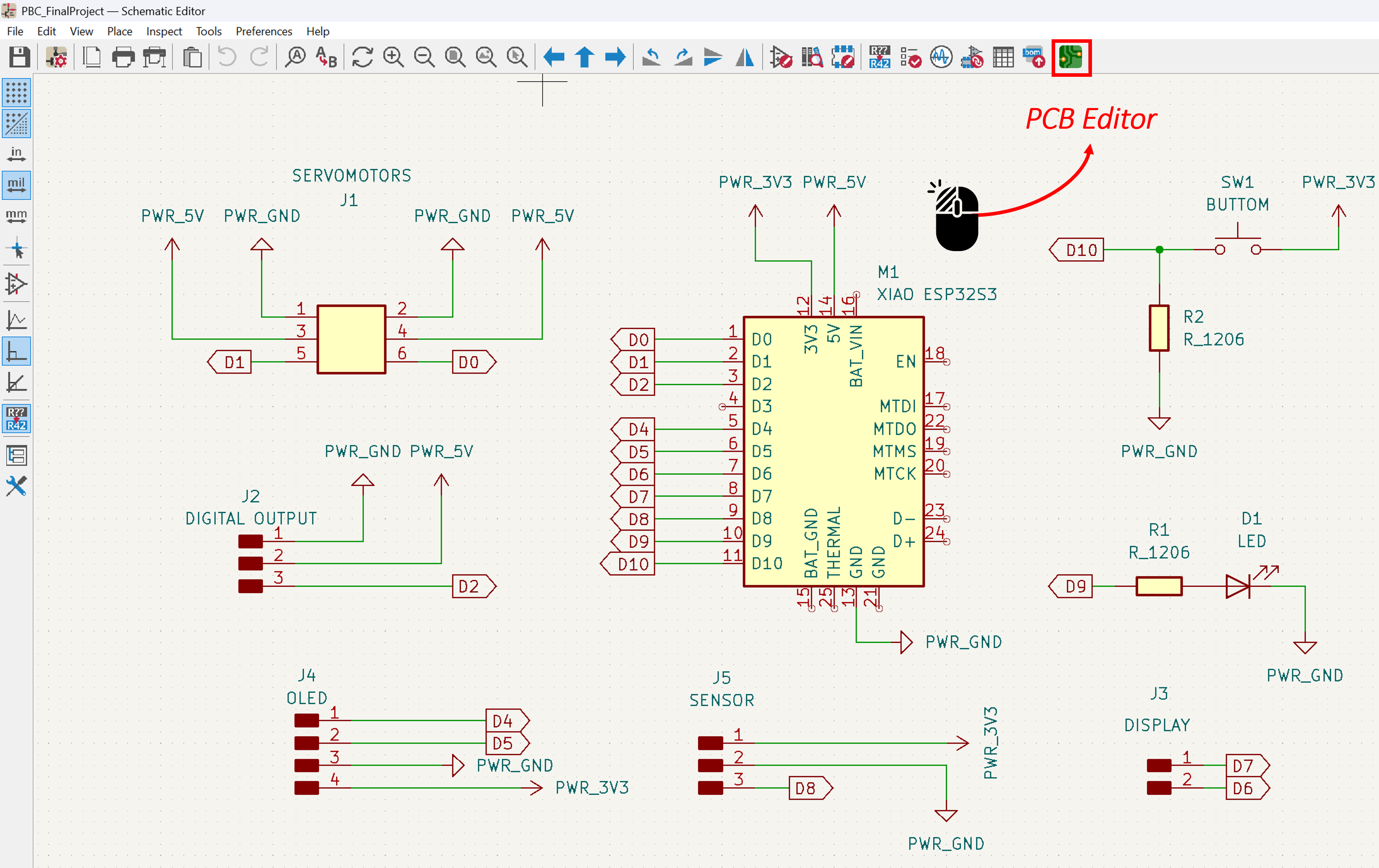This screenshot has width=1379, height=868.
Task: Open the Symbol Fields table icon
Action: coord(1003,57)
